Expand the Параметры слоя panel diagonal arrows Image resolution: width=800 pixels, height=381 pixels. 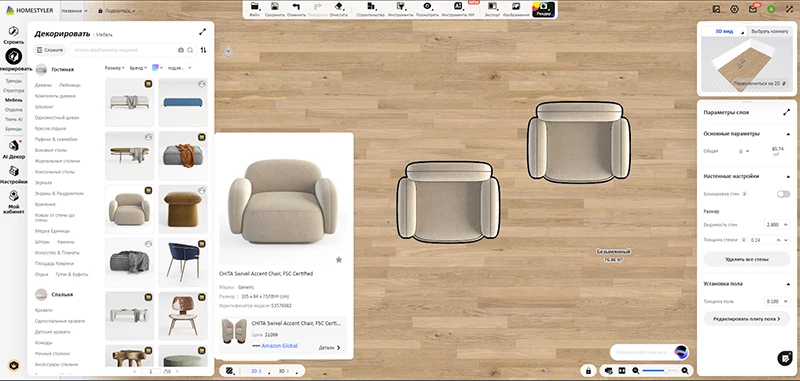click(786, 112)
